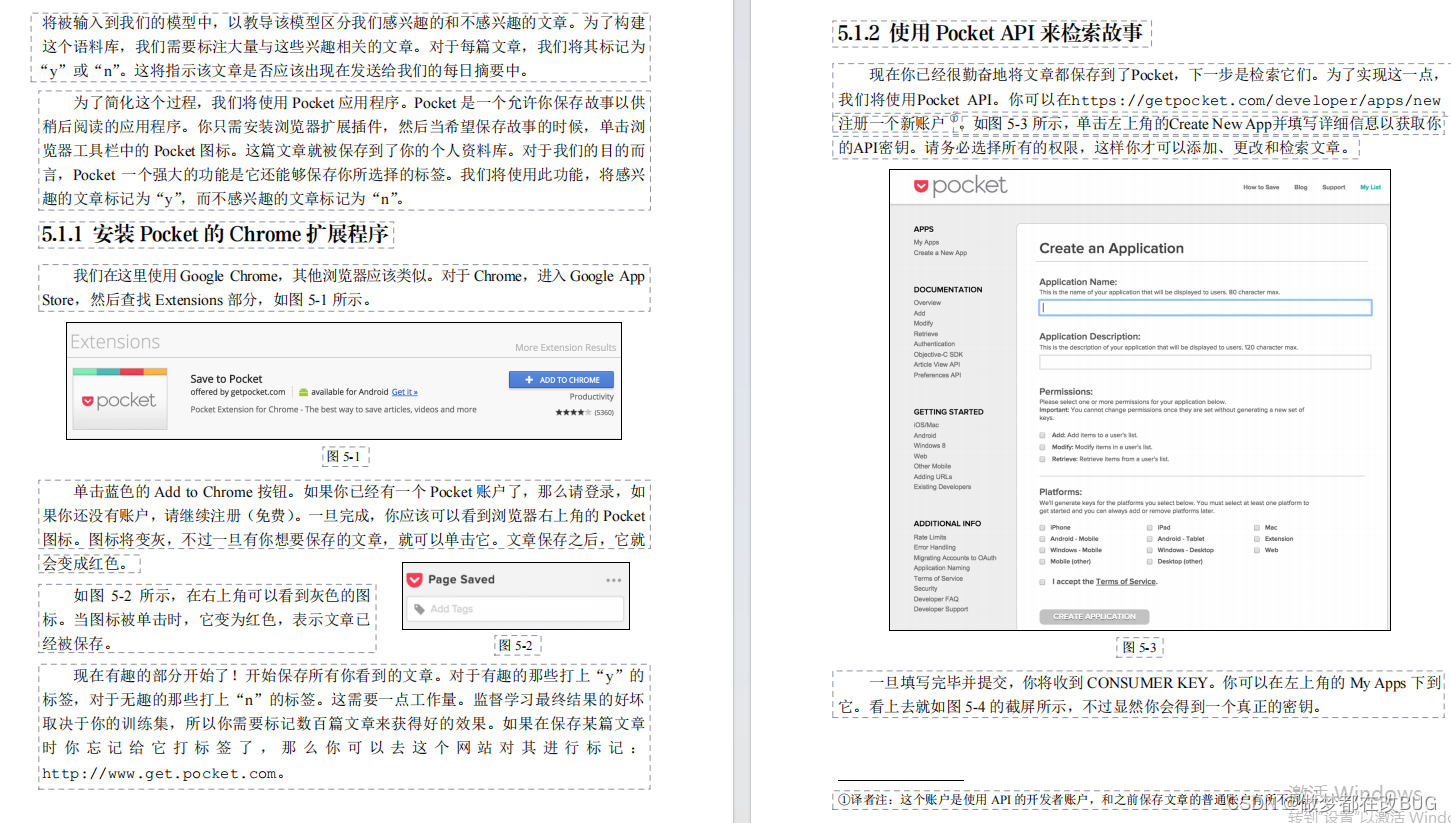Click the heading 5.1.2 使用 Pocket API 来检索故事
1451x823 pixels.
(x=991, y=33)
